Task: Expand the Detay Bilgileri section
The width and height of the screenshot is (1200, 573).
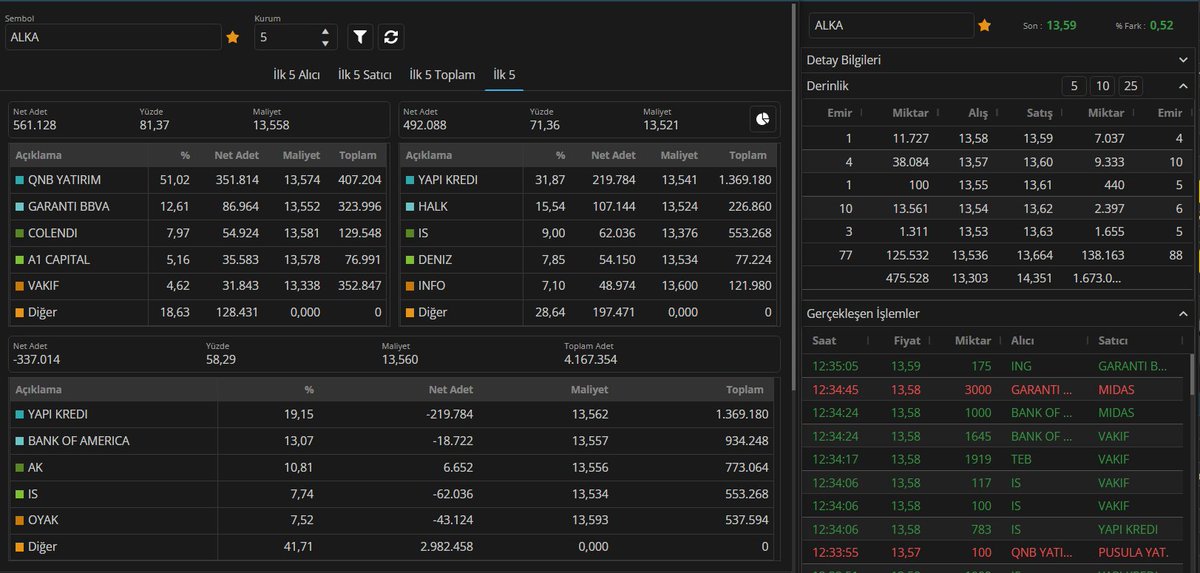Action: click(998, 60)
